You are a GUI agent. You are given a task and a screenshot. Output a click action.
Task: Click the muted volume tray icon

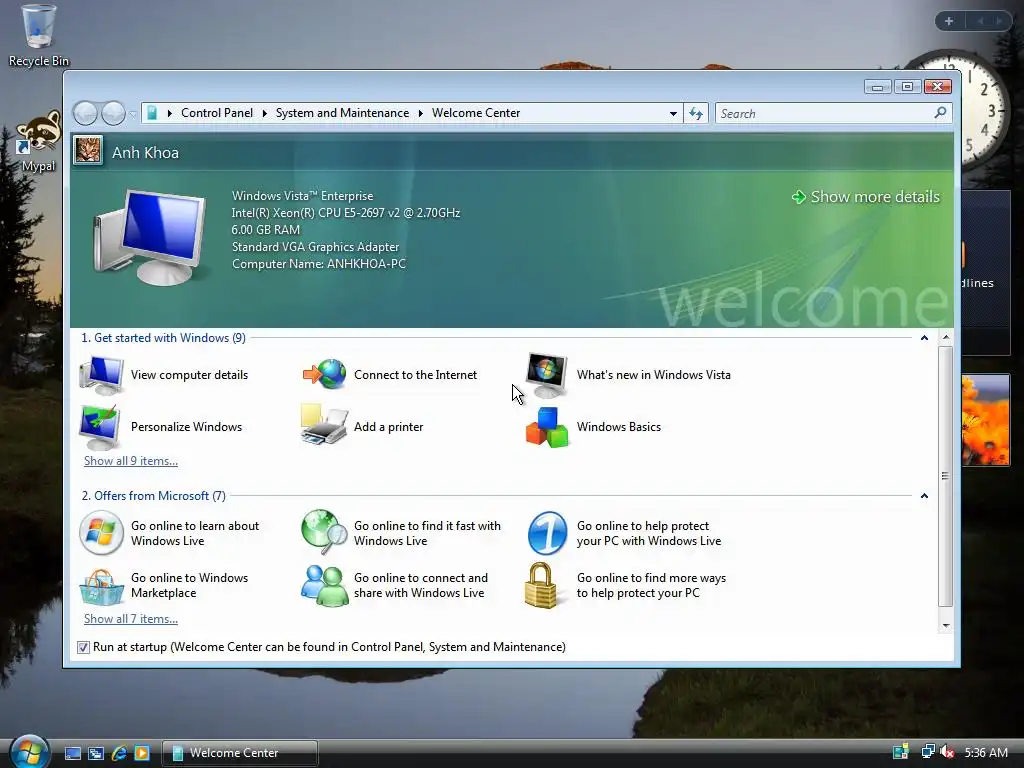[948, 752]
